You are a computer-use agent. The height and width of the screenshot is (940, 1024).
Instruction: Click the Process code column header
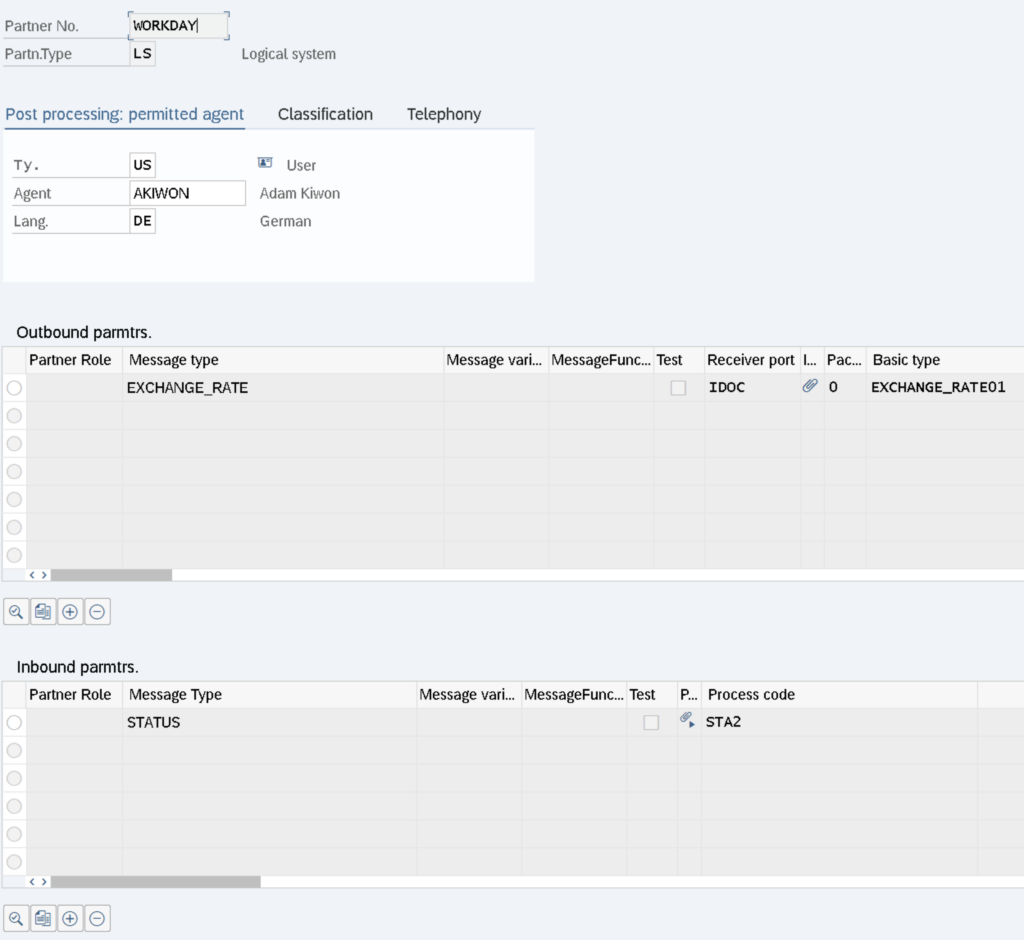click(x=839, y=694)
